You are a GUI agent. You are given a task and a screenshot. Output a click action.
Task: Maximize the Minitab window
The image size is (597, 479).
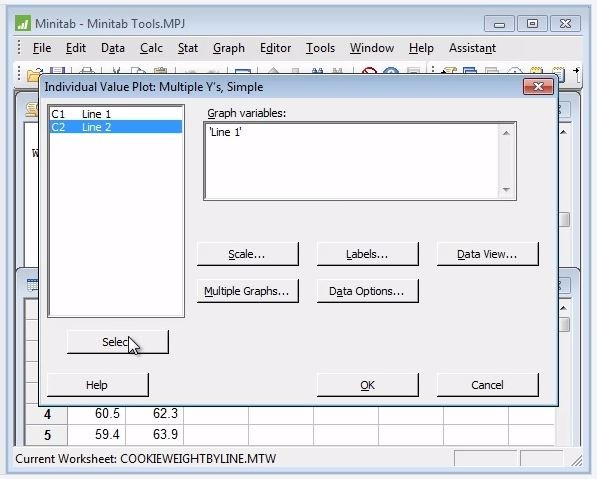click(x=532, y=24)
